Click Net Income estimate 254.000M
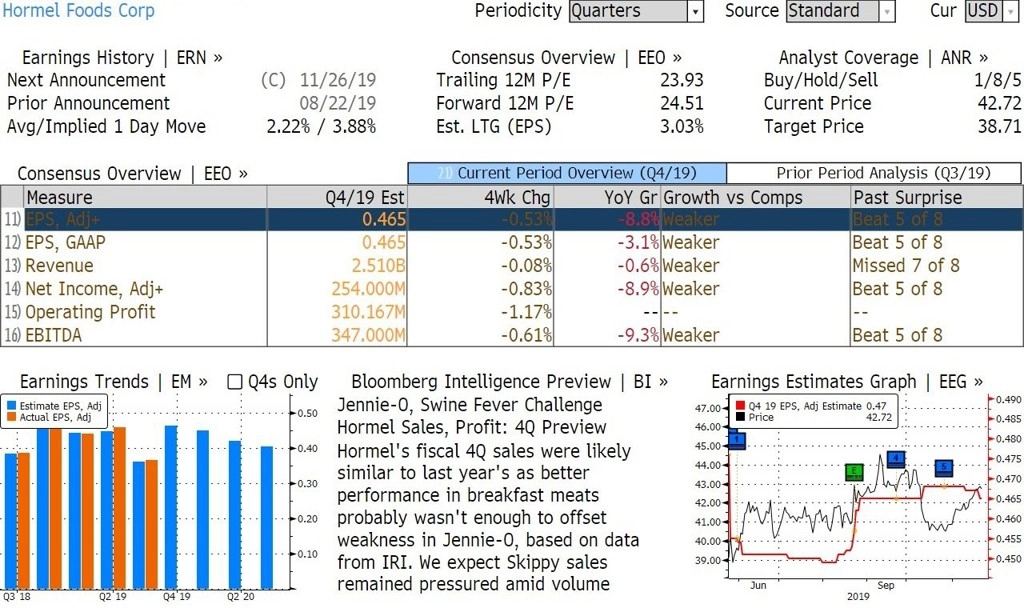1024x608 pixels. (x=368, y=289)
